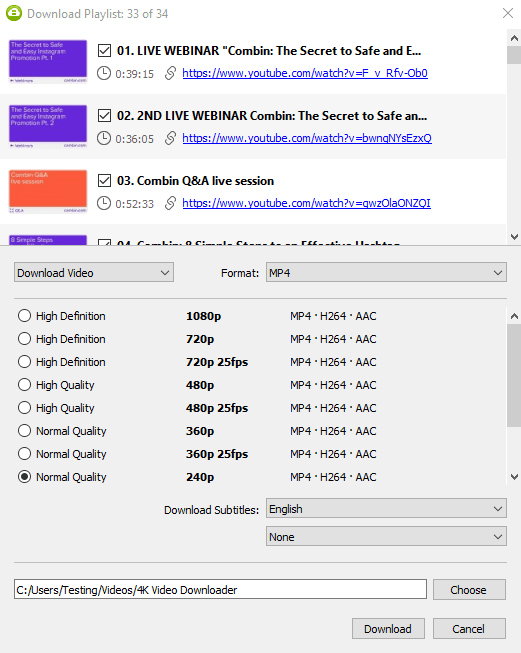
Task: Click thumbnail of video 01 webinar Pt. 1
Action: [x=48, y=62]
